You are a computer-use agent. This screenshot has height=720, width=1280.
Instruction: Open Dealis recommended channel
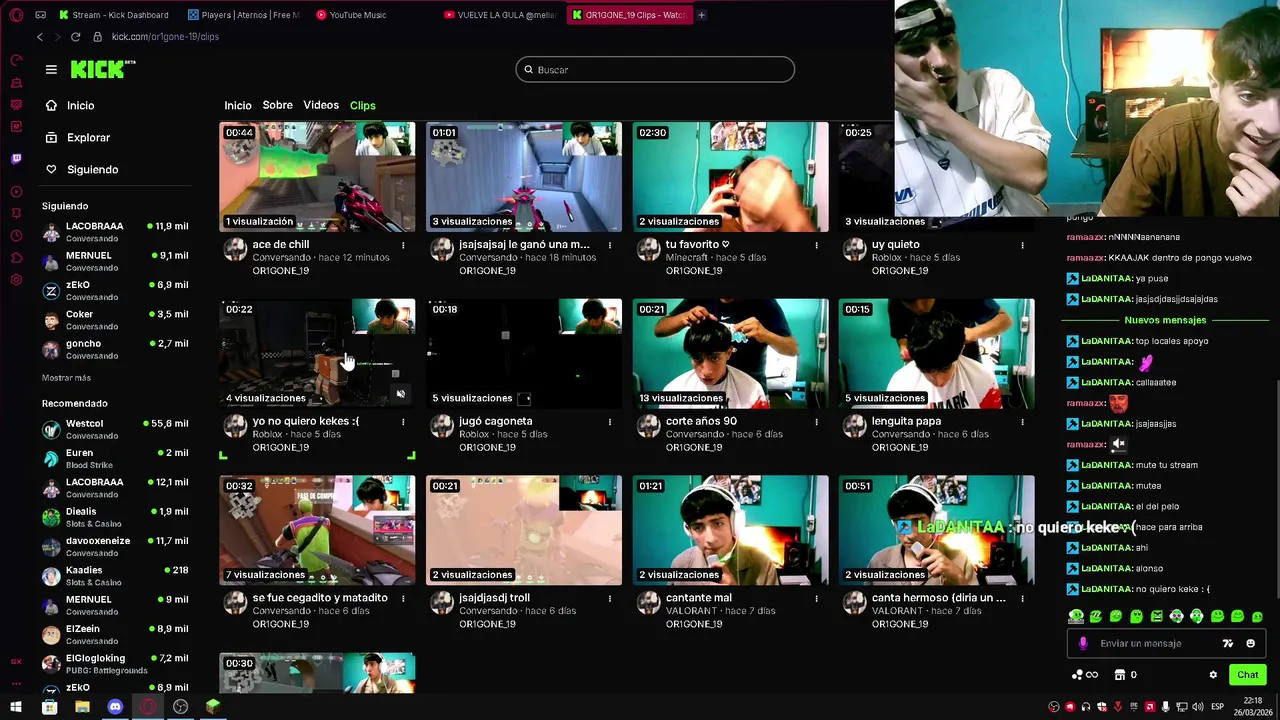pos(115,517)
